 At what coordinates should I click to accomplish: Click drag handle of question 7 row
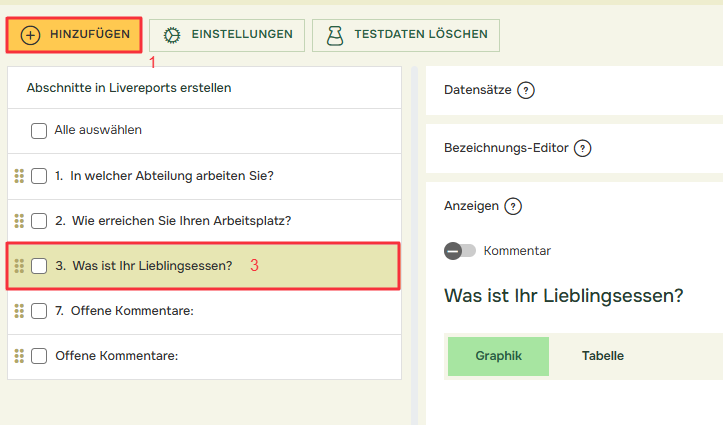coord(19,311)
